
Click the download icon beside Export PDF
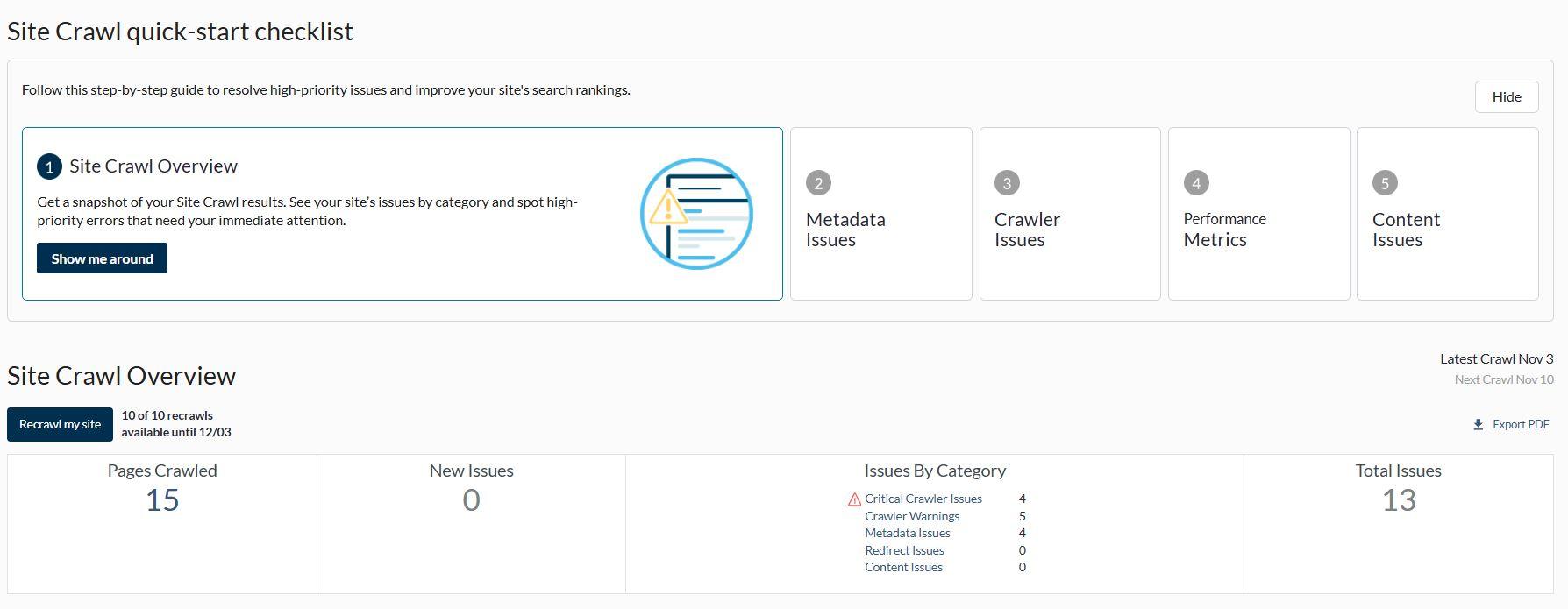point(1478,424)
